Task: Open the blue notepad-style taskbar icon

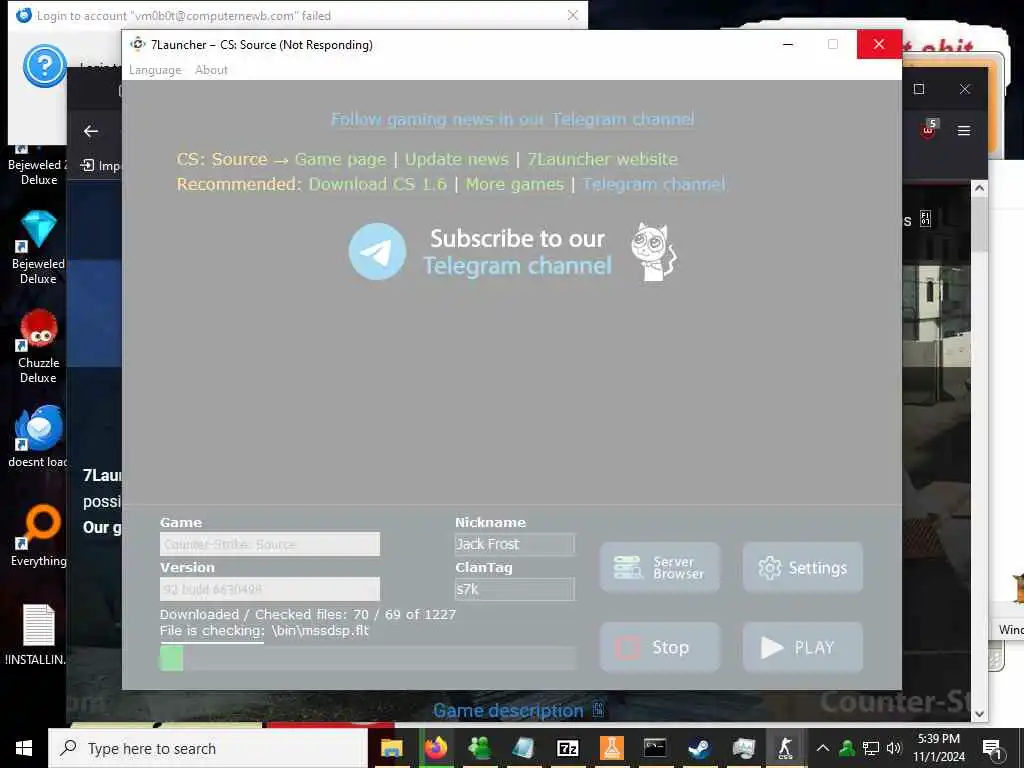Action: tap(523, 748)
